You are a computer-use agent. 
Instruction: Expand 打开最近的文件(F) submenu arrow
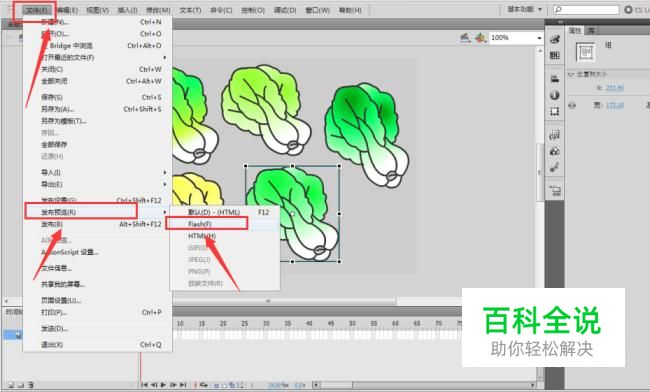165,57
